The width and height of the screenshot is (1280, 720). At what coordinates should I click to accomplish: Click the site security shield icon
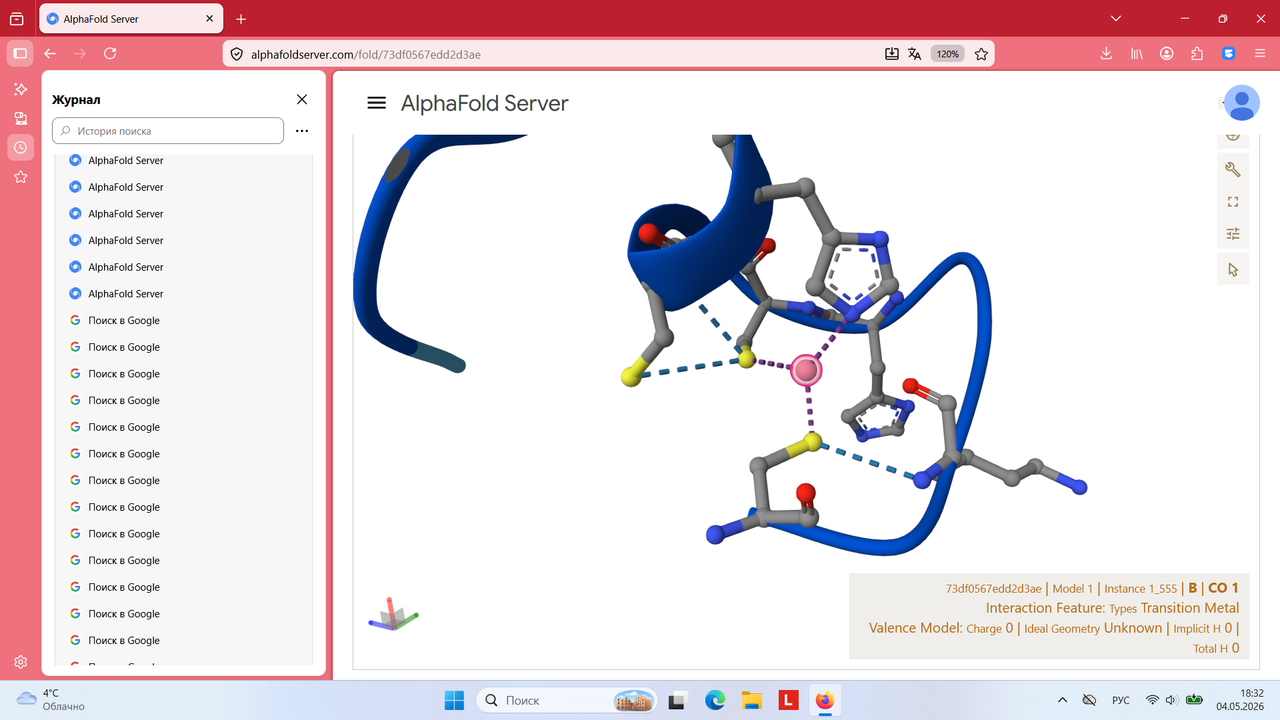pyautogui.click(x=237, y=54)
